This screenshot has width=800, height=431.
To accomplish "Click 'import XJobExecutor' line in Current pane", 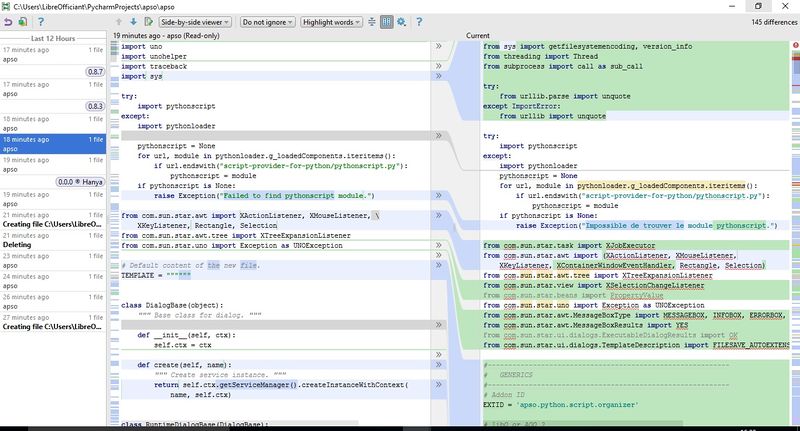I will click(569, 245).
